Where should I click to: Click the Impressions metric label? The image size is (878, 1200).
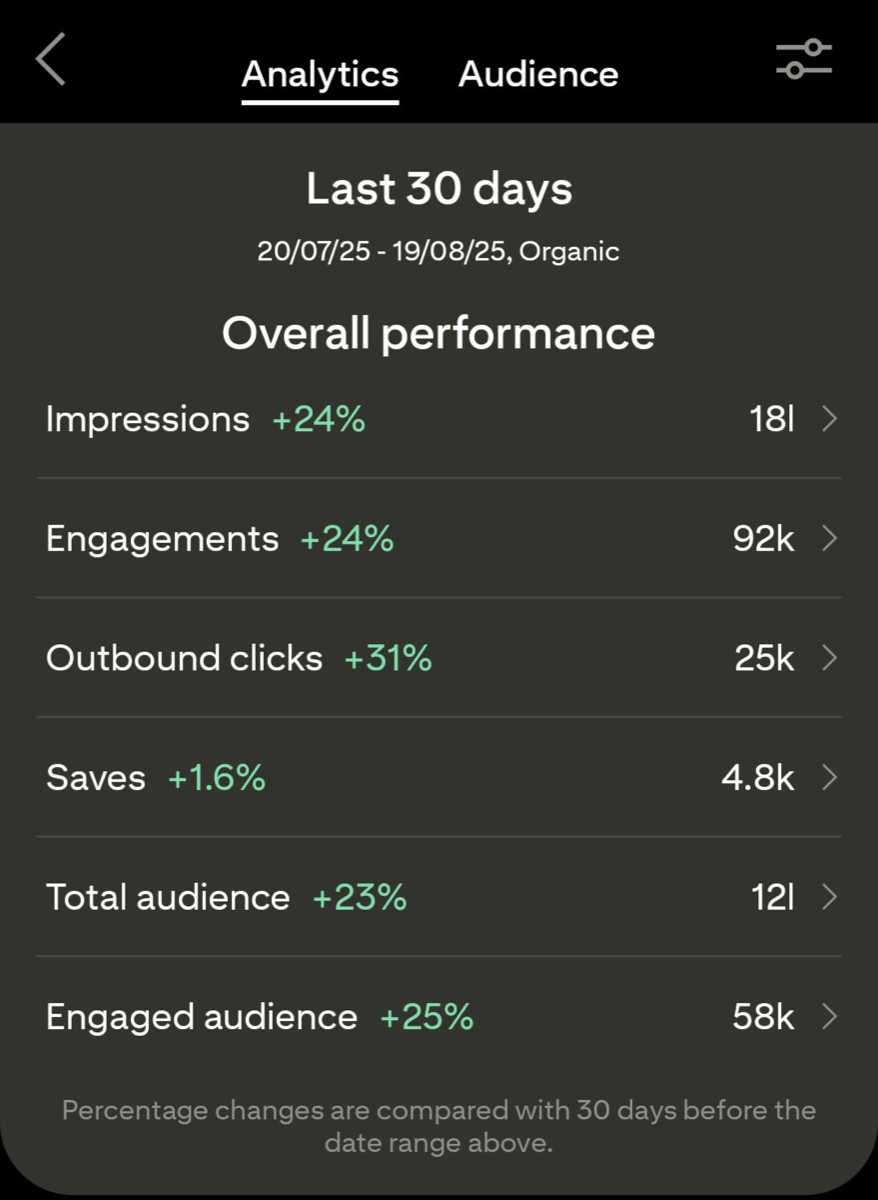tap(148, 419)
